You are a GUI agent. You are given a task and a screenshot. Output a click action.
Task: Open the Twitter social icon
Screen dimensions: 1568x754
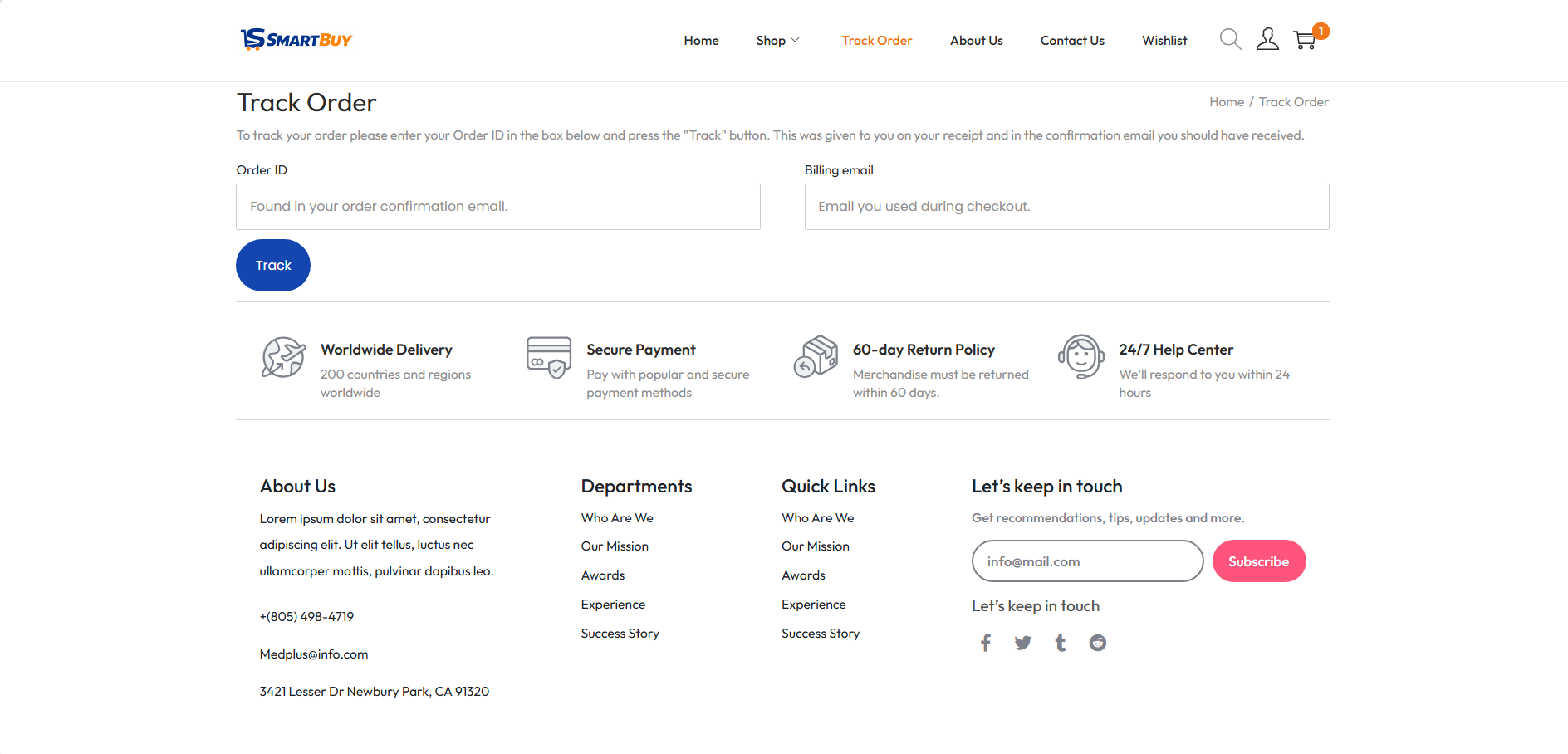pos(1022,643)
